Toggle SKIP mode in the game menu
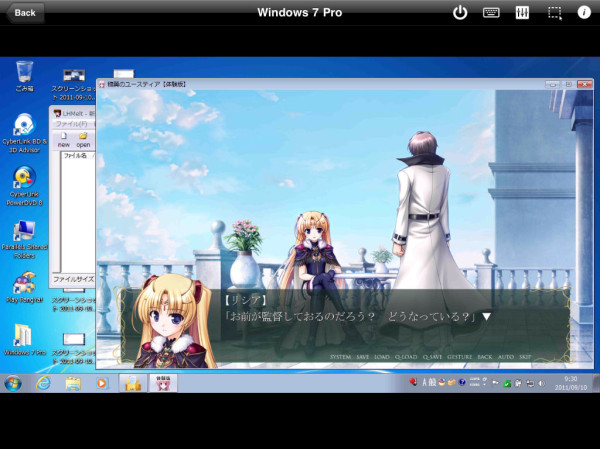This screenshot has width=600, height=449. coord(525,357)
